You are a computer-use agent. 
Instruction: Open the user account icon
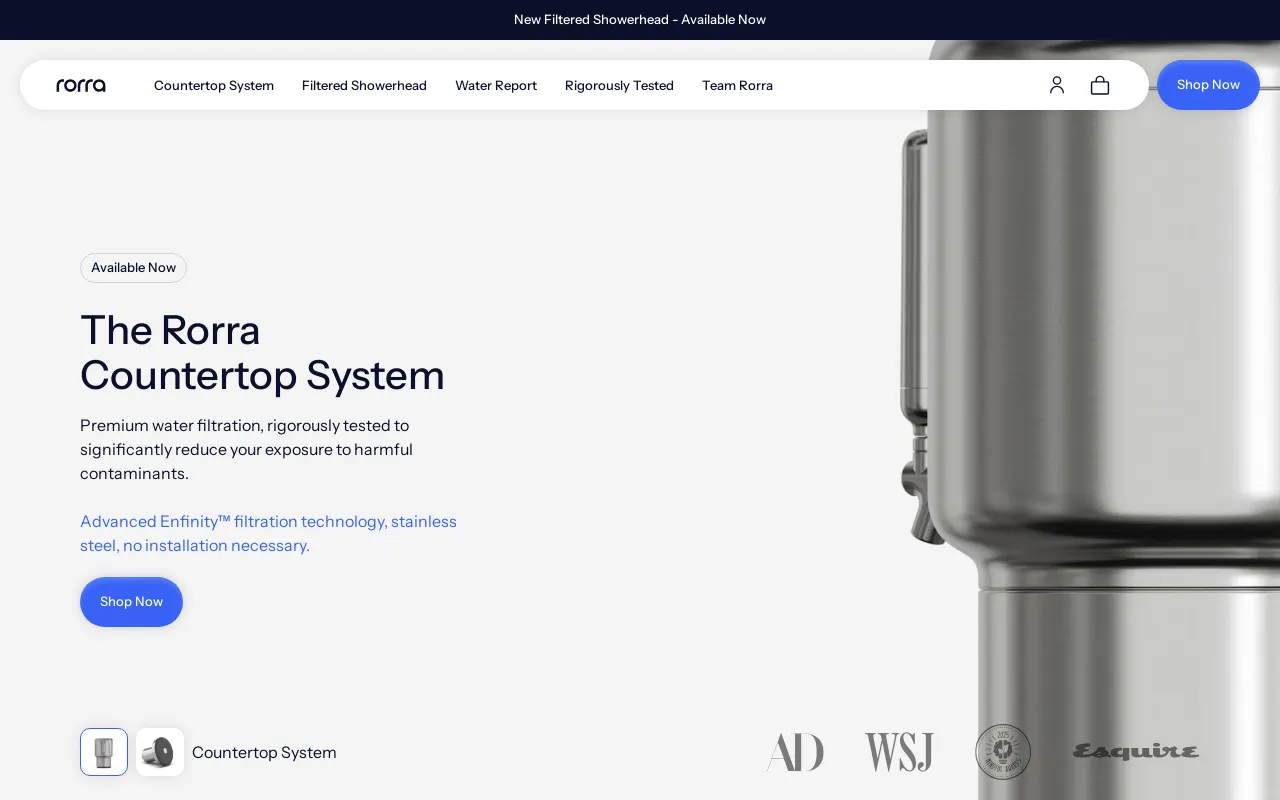1057,85
